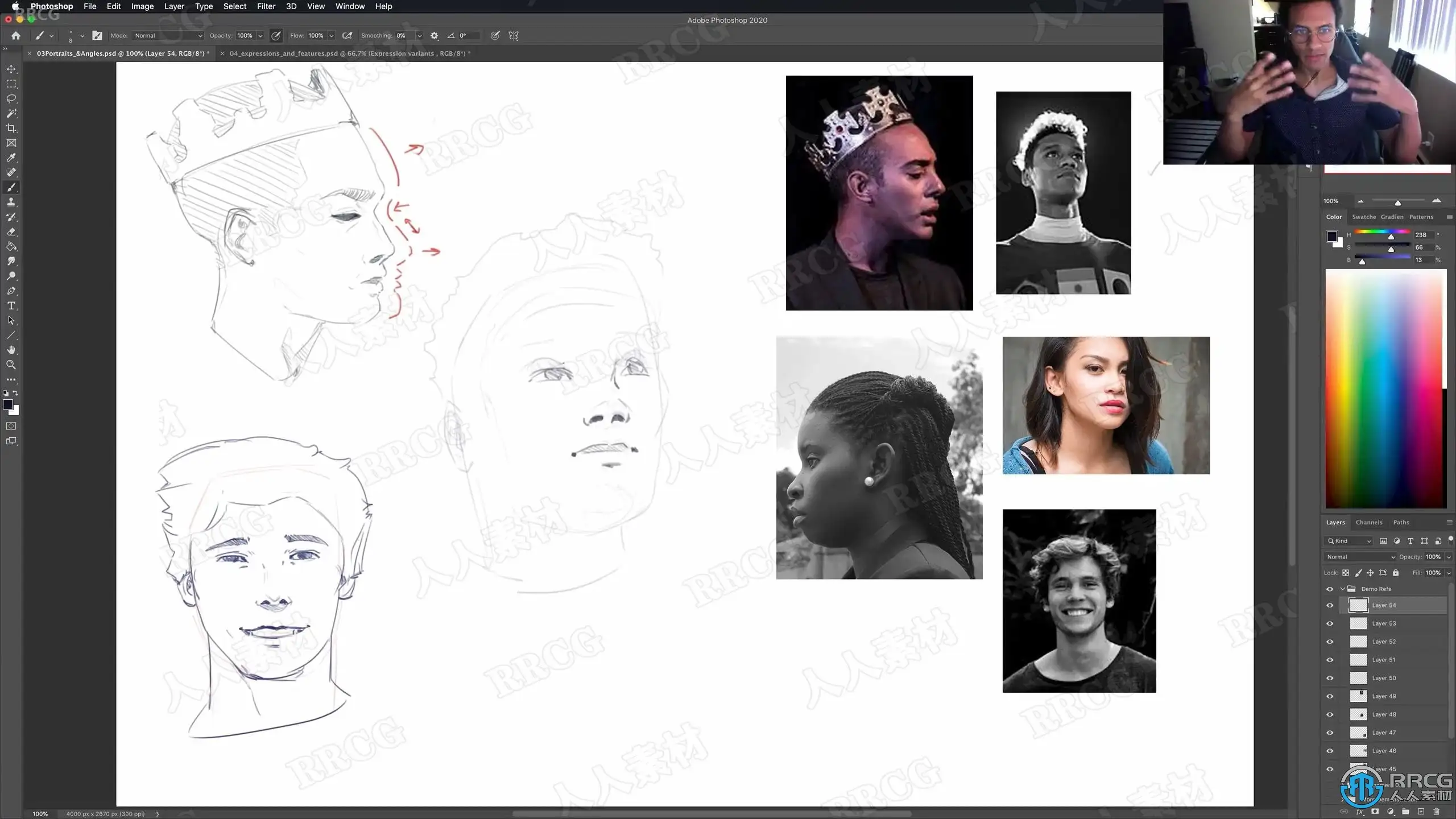Switch to the Channels tab
The image size is (1456, 819).
pyautogui.click(x=1368, y=522)
